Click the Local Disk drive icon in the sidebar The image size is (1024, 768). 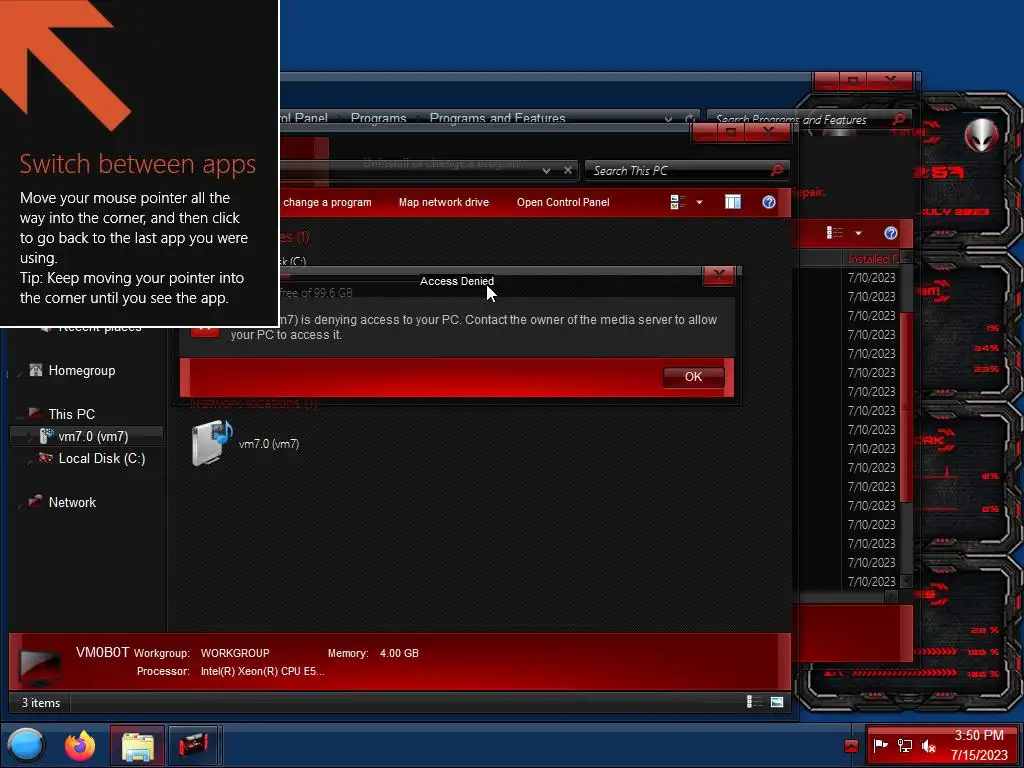coord(46,458)
